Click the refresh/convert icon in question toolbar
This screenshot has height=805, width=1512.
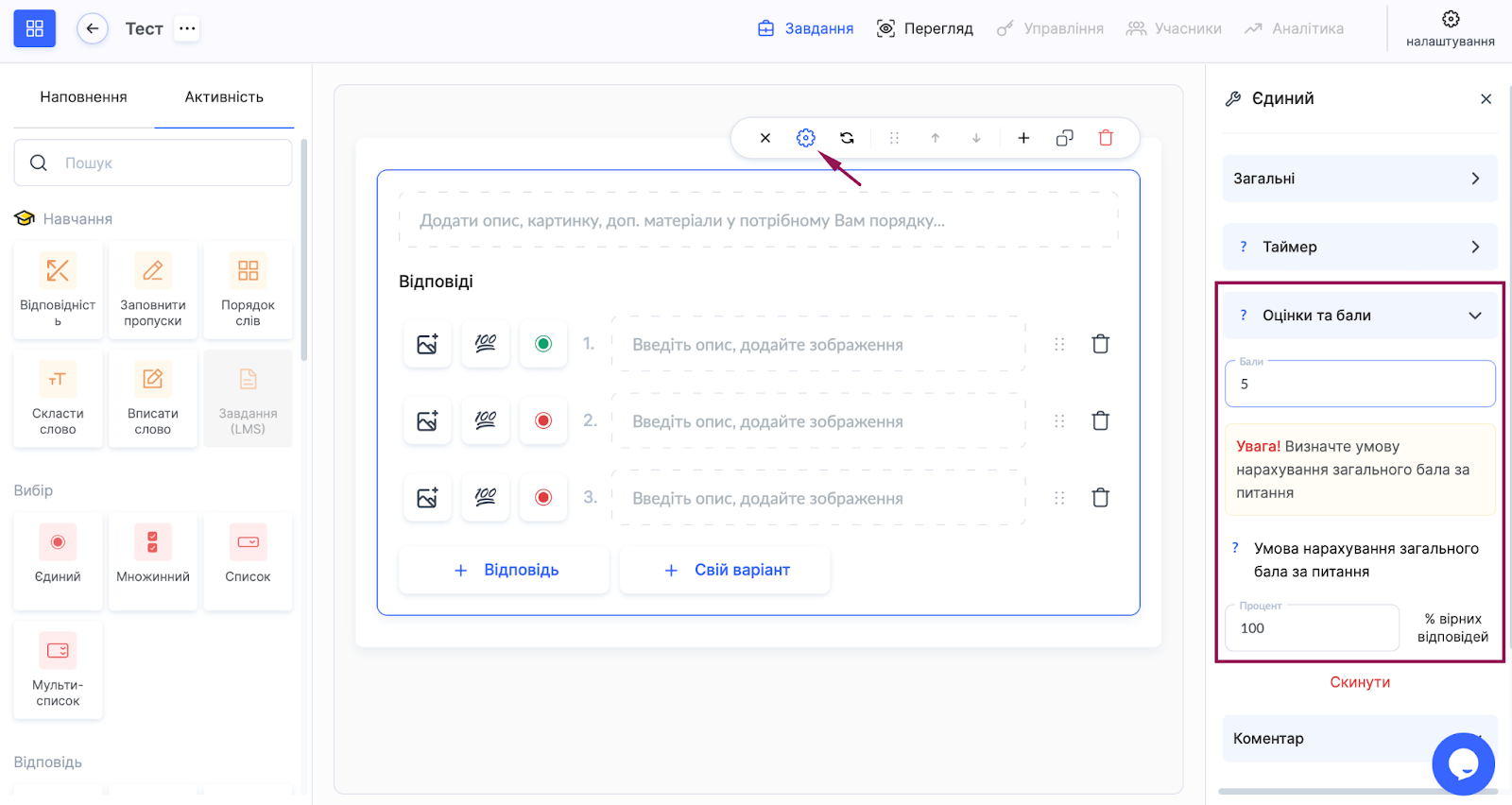(847, 138)
